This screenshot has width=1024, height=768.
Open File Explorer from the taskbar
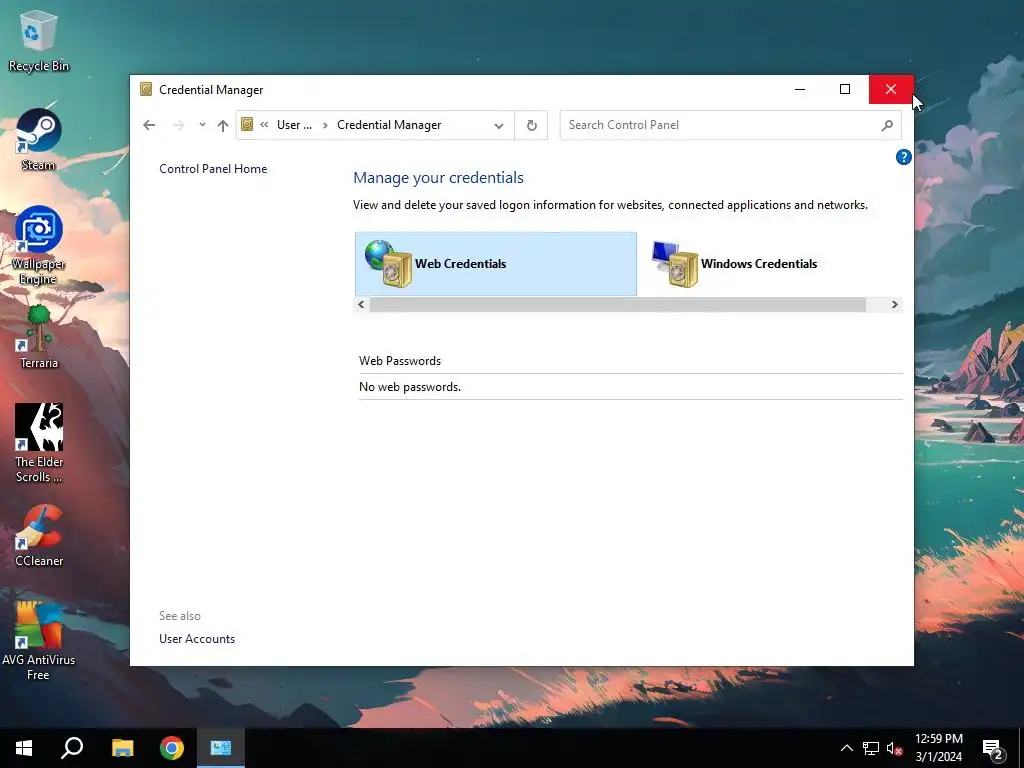pyautogui.click(x=122, y=748)
